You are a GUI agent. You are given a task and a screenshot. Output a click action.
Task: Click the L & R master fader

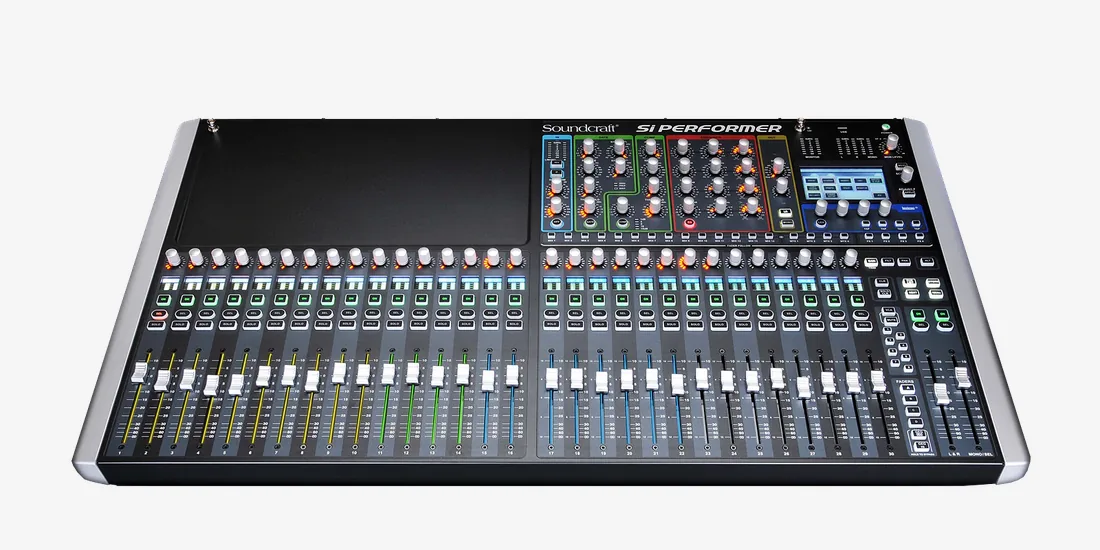click(941, 394)
